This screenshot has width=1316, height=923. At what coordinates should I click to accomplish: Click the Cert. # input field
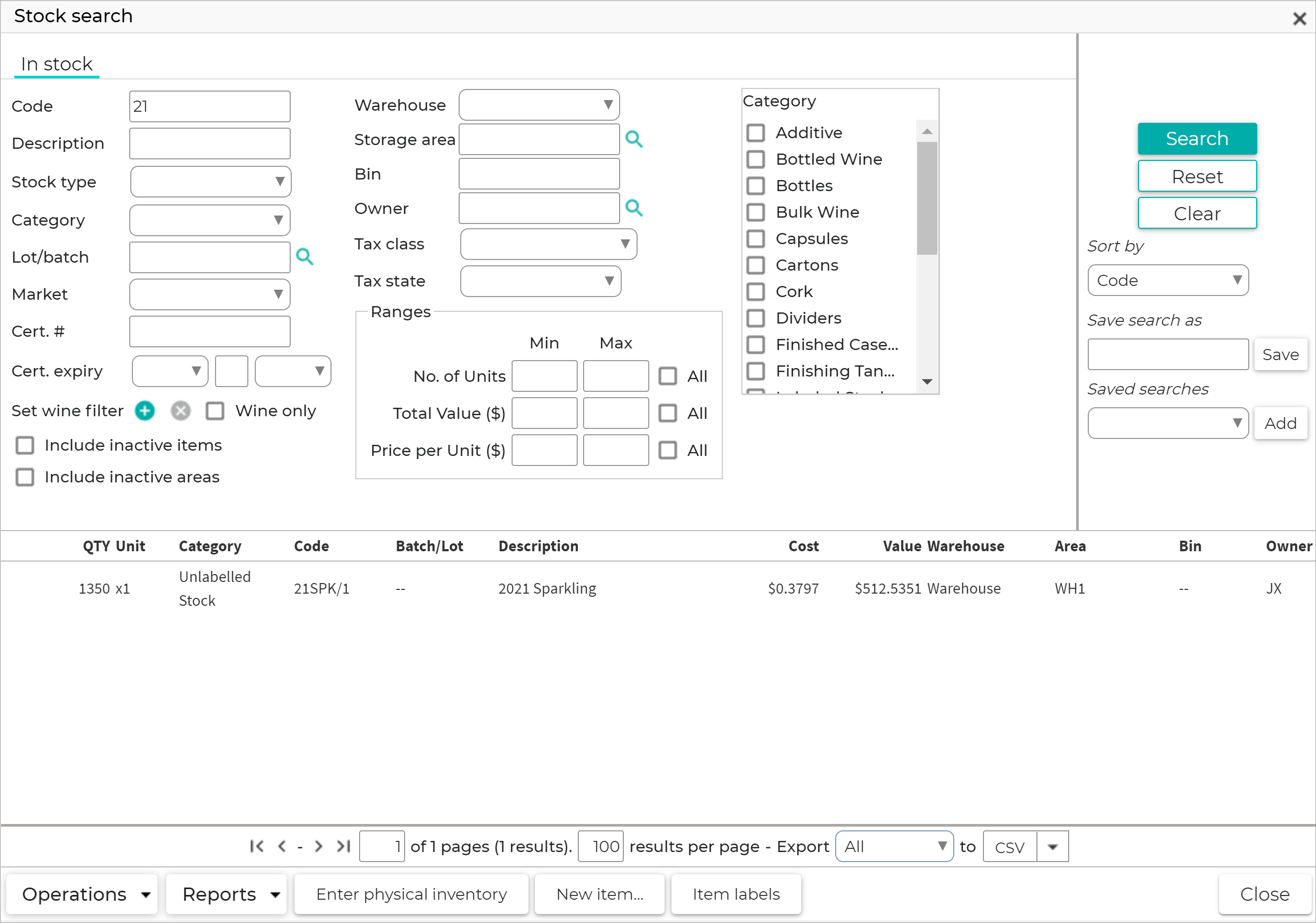[210, 331]
